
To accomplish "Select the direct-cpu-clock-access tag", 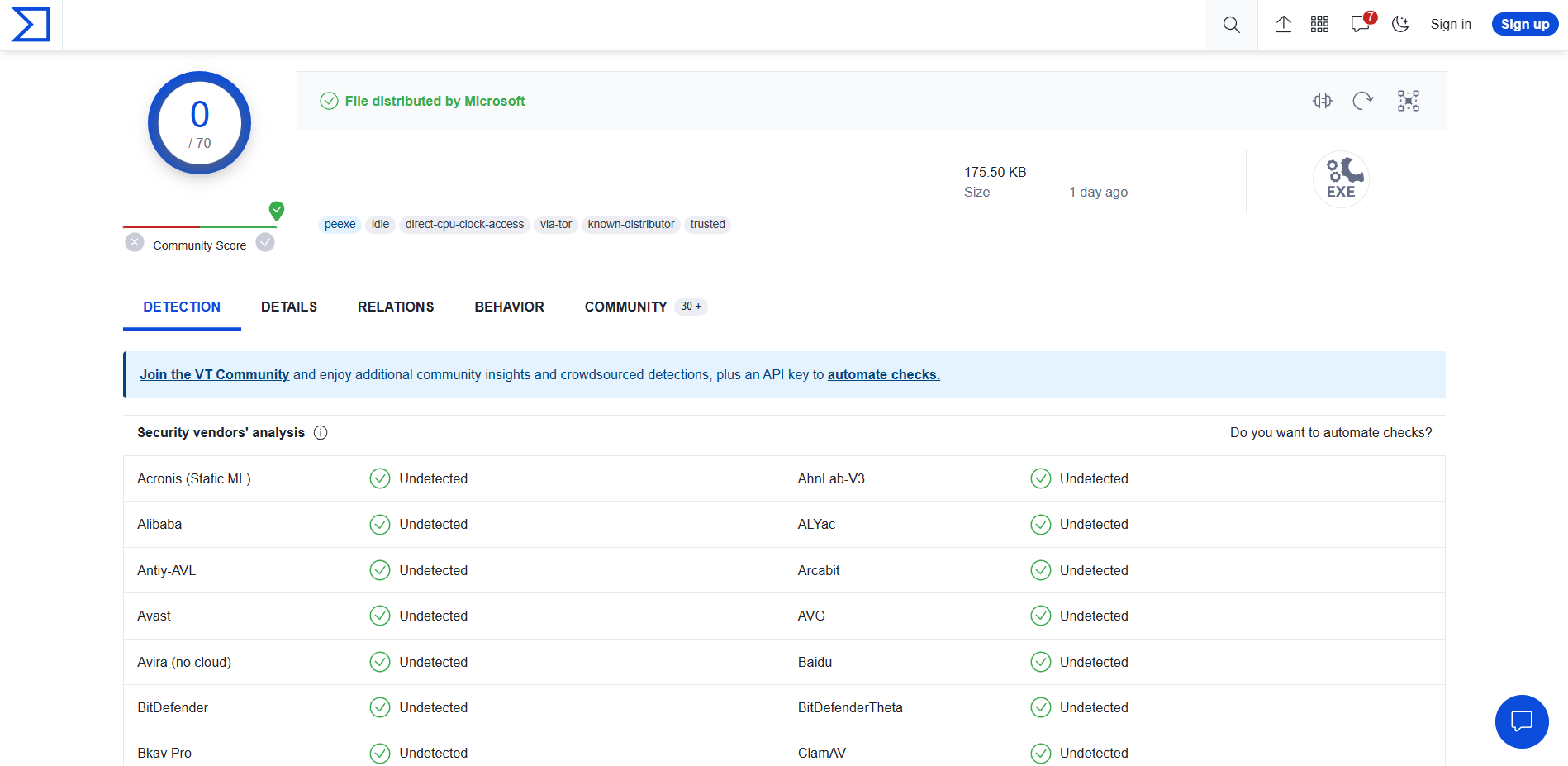I will click(x=464, y=224).
